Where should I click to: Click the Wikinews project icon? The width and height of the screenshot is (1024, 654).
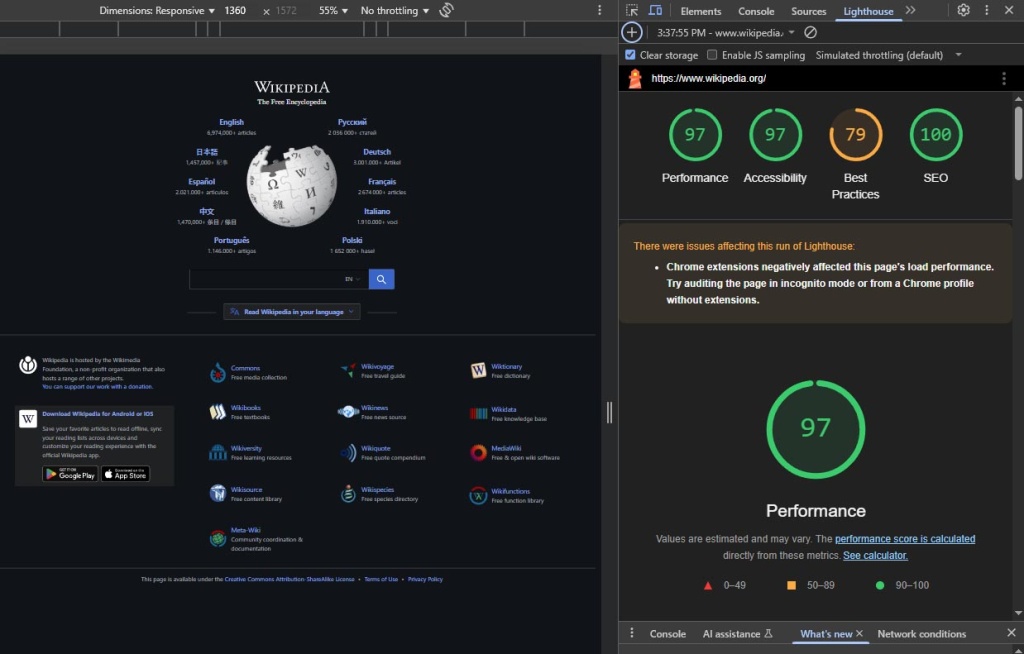tap(348, 412)
